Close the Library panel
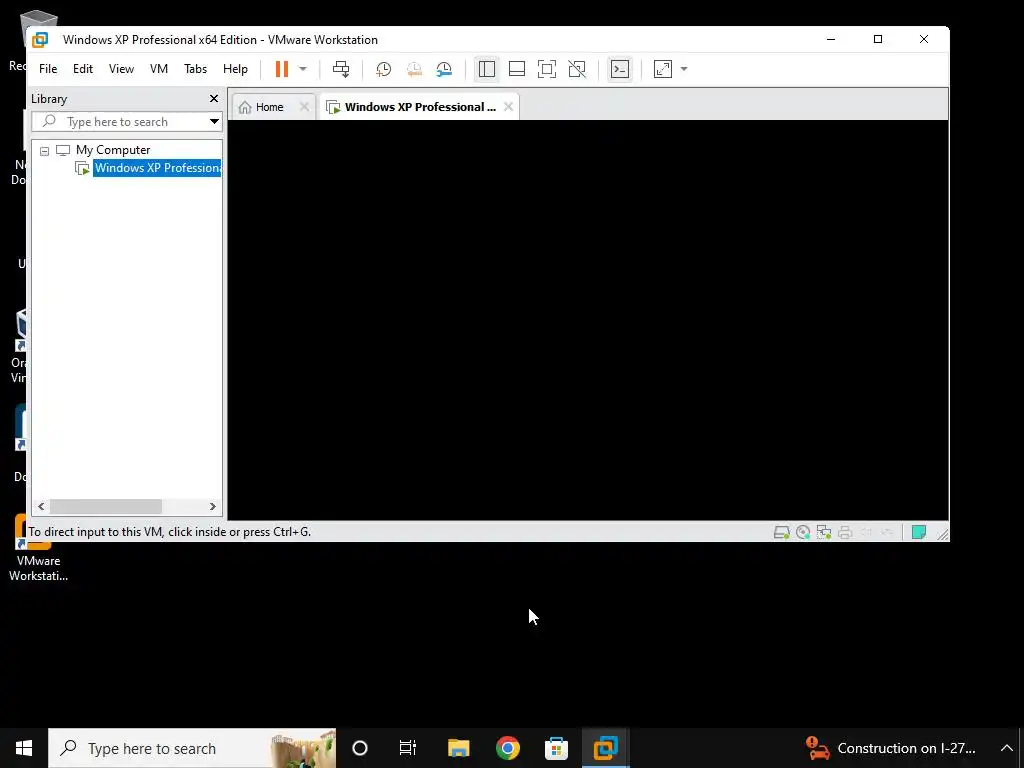This screenshot has height=768, width=1024. coord(214,99)
